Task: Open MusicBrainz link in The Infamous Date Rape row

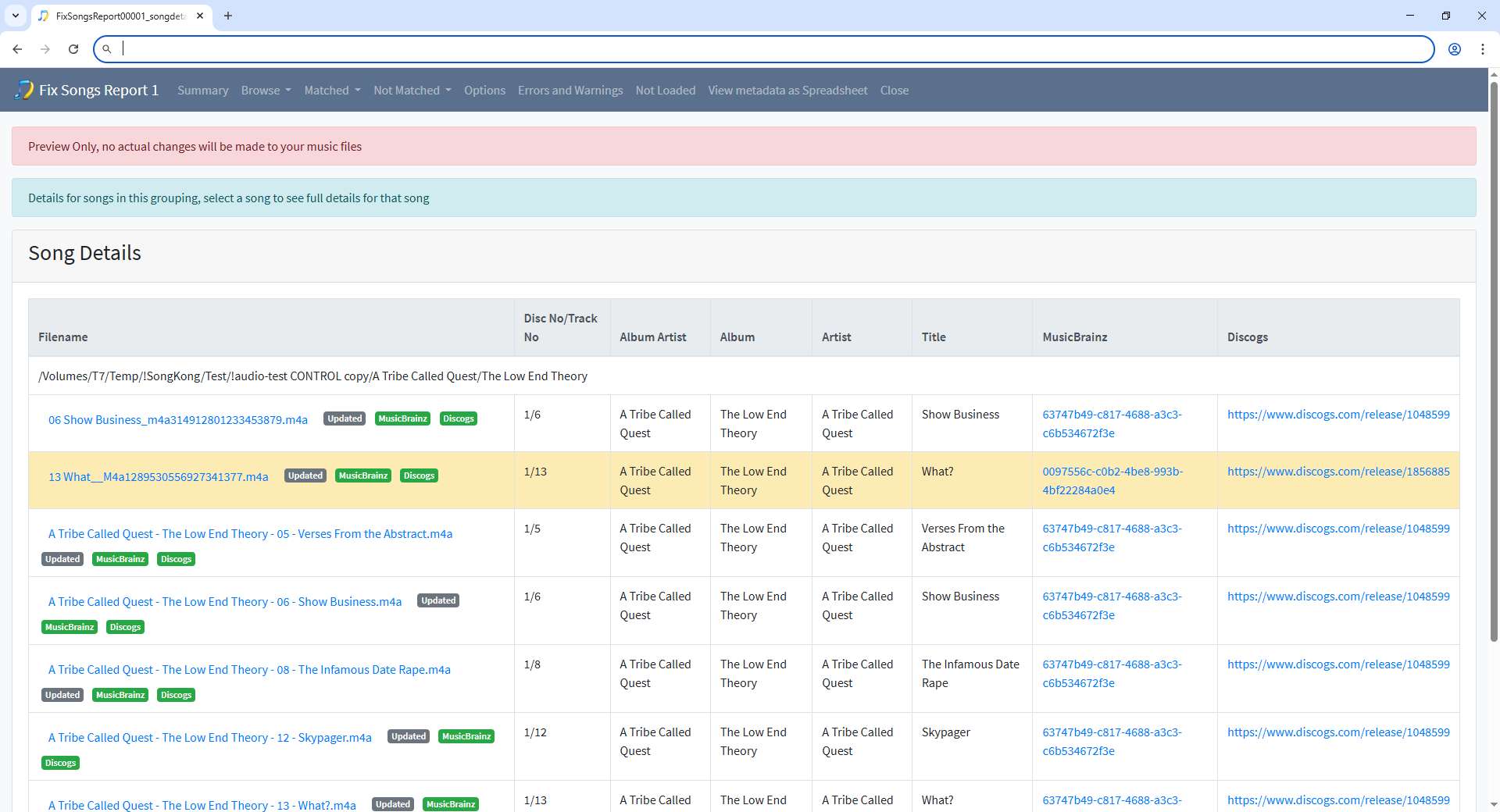Action: point(1112,674)
